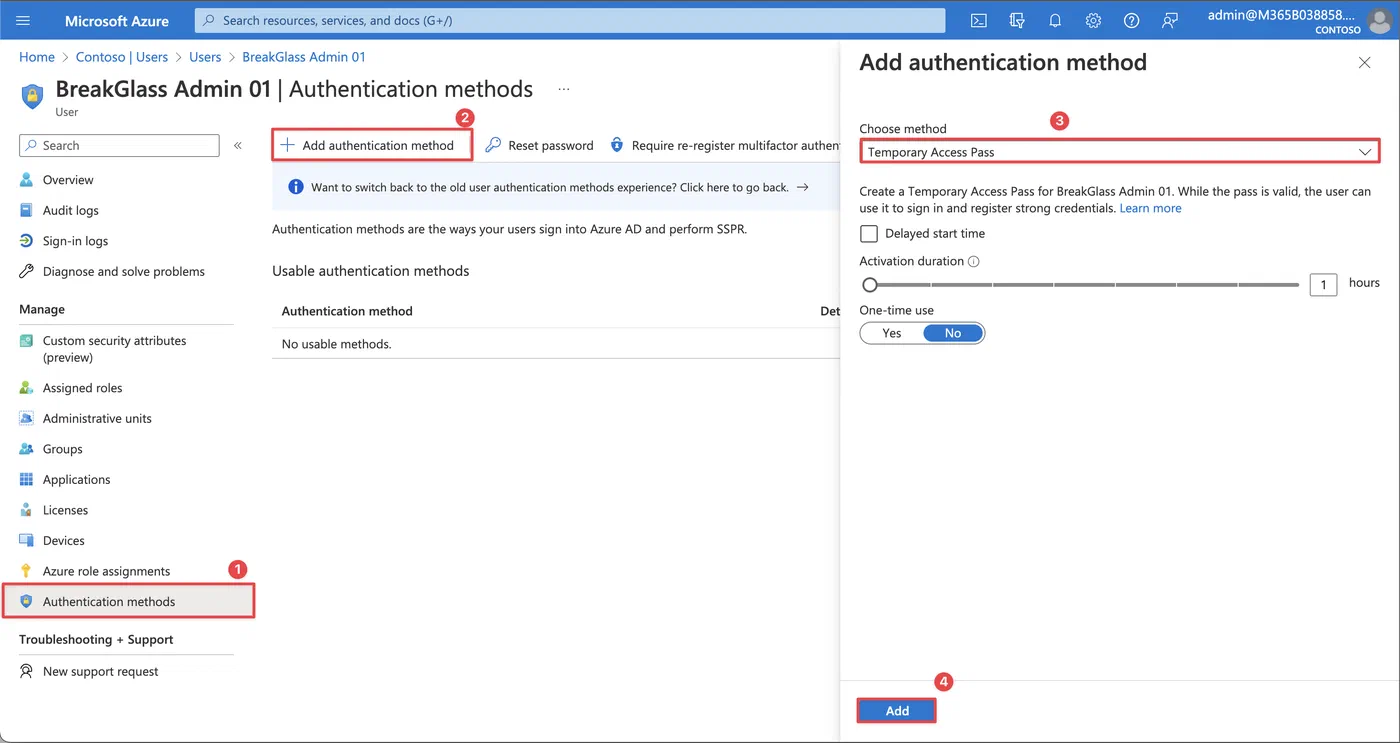Open Audit logs in the left menu
Screen dimensions: 1400x743
(x=70, y=210)
